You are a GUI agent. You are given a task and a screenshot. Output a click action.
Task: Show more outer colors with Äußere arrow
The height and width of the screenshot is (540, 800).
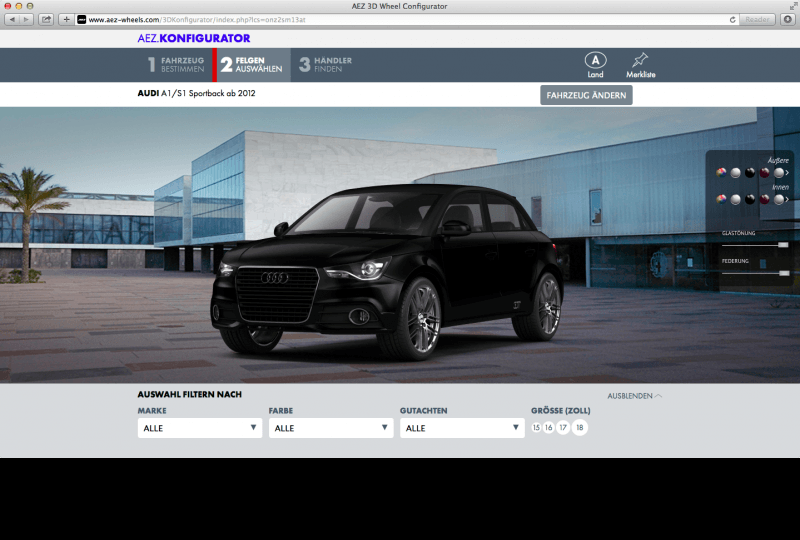click(x=787, y=173)
